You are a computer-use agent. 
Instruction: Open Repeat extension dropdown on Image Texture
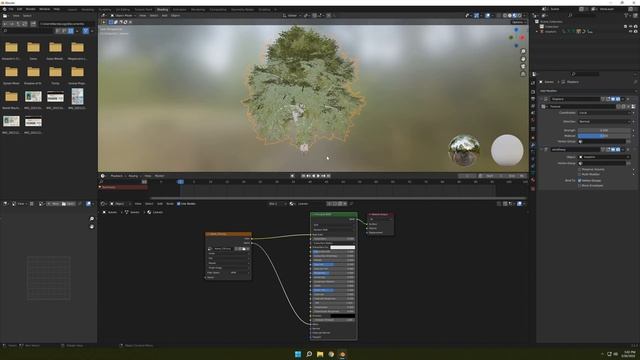tap(229, 263)
